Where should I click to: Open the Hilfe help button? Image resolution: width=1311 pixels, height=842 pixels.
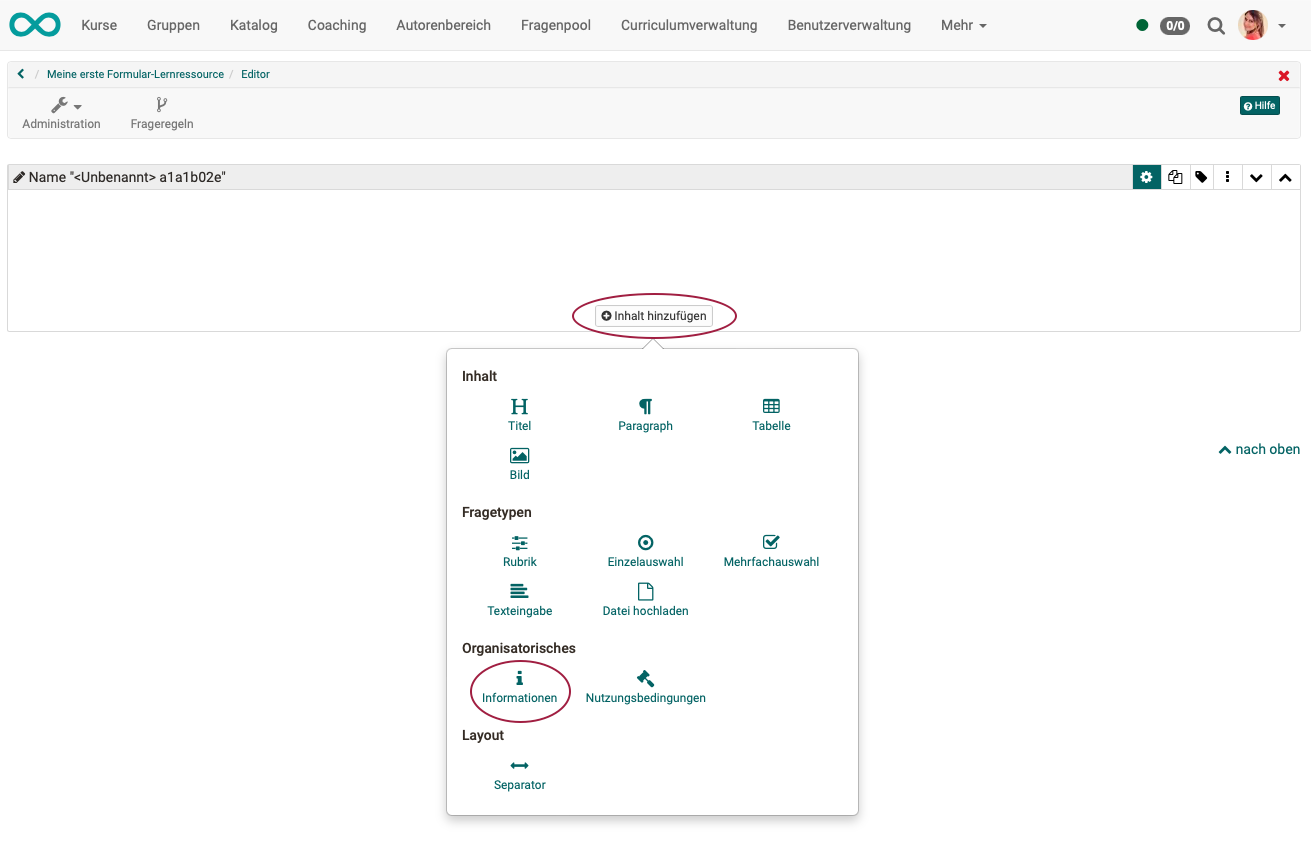coord(1259,106)
